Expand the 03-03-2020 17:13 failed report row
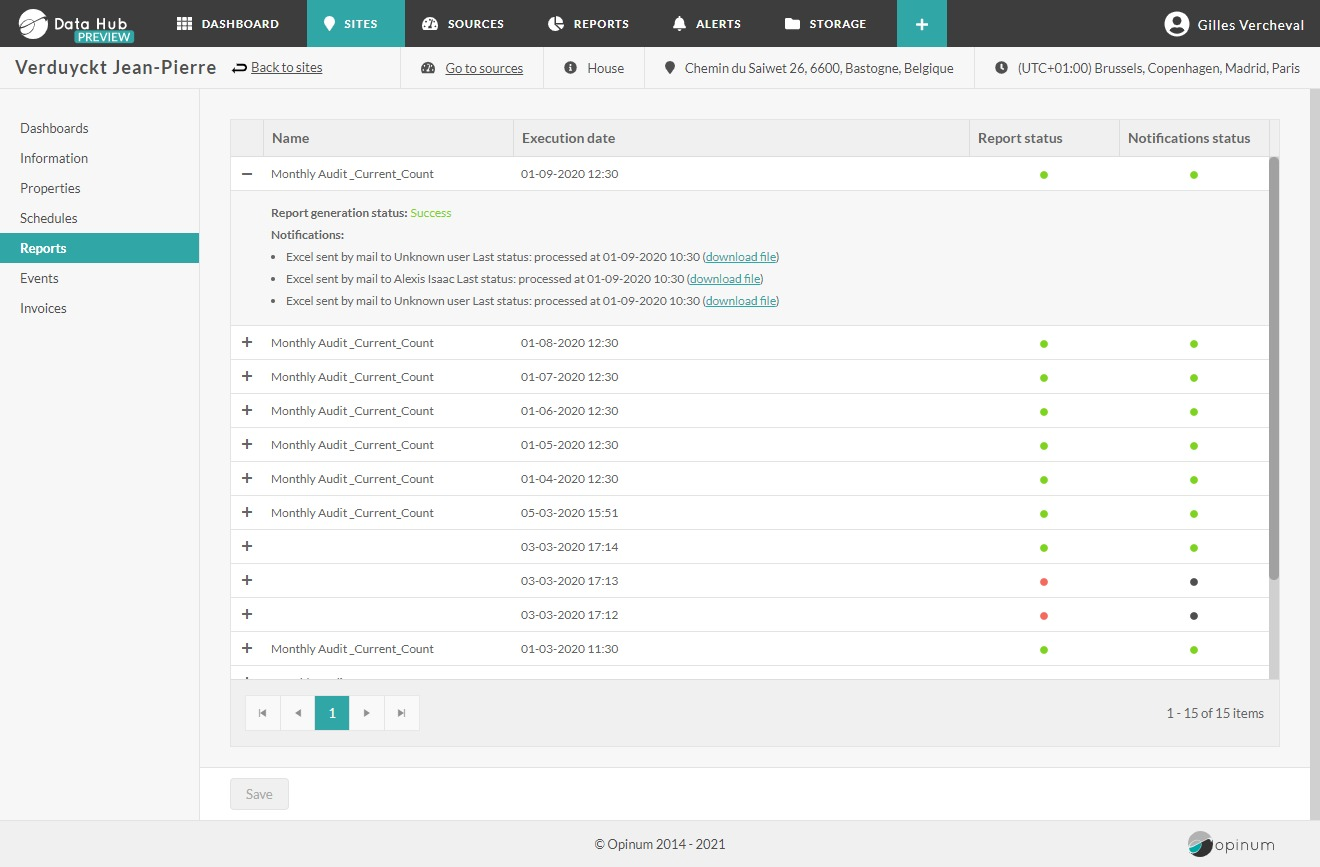 (247, 581)
